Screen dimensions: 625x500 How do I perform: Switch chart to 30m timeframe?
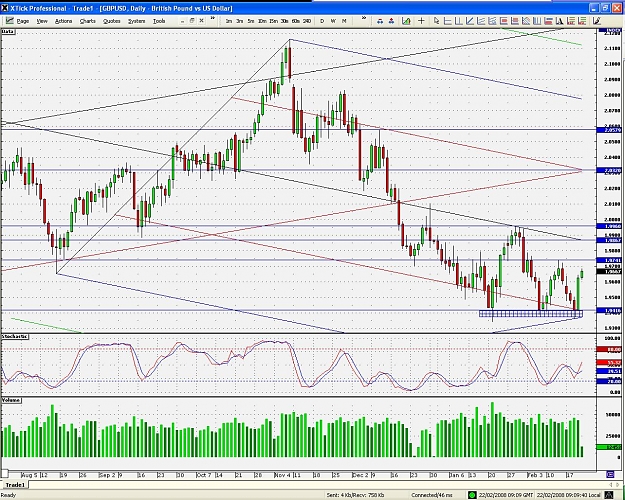284,21
